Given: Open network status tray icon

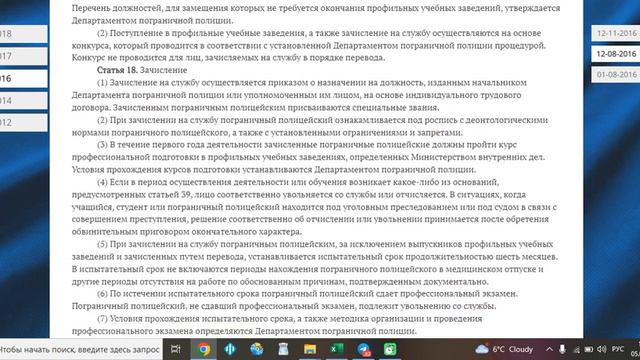Looking at the screenshot, I should click(x=576, y=350).
